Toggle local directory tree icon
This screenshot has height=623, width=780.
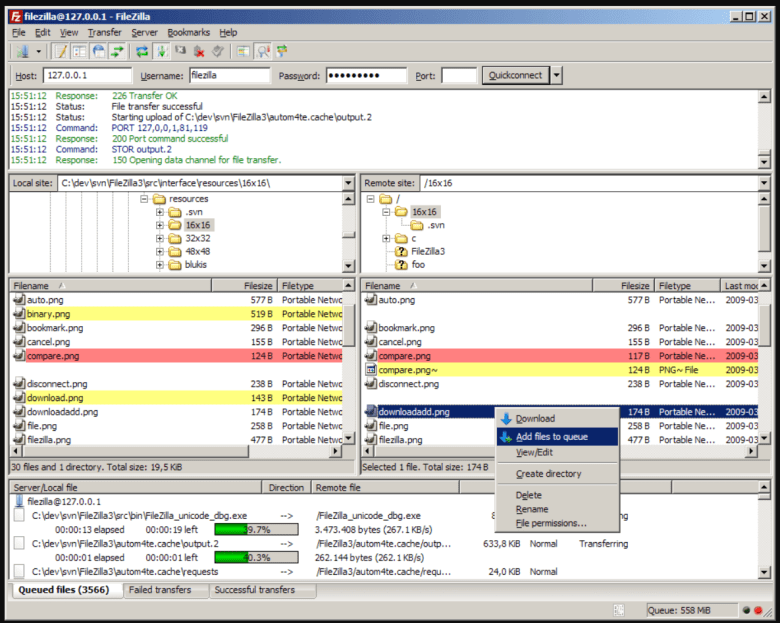click(80, 51)
